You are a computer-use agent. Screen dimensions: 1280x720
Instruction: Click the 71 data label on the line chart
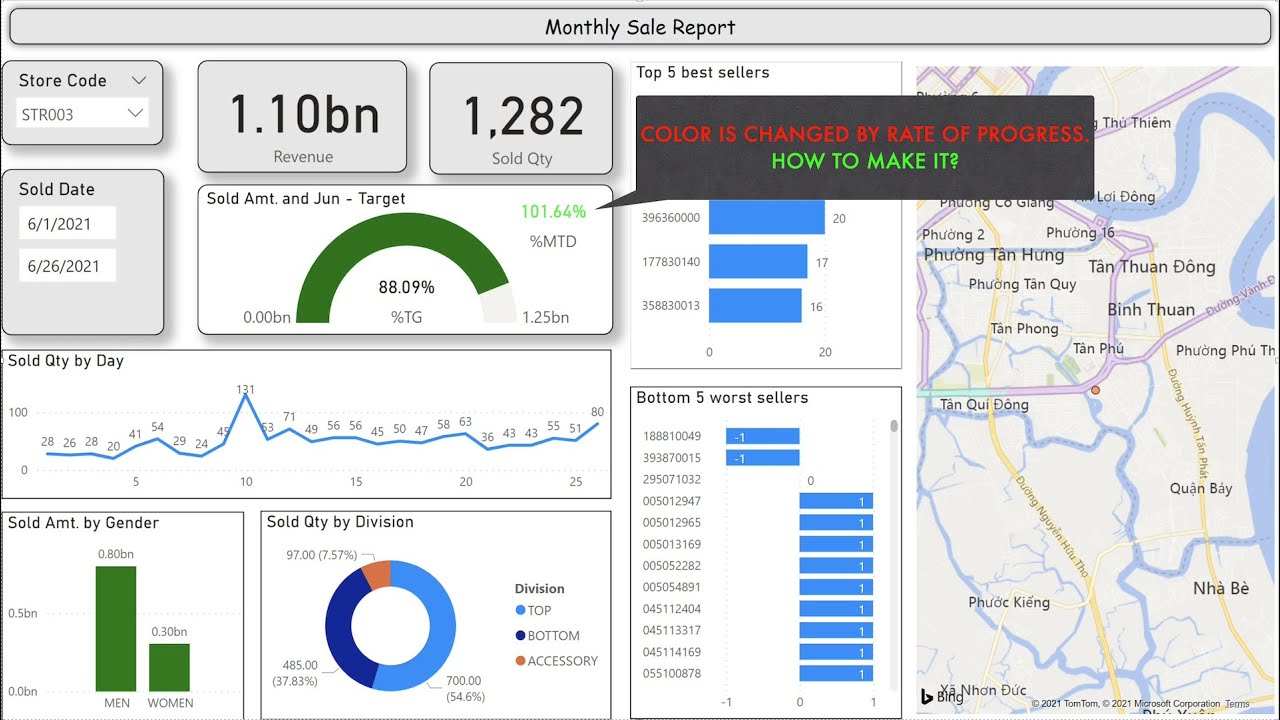289,416
